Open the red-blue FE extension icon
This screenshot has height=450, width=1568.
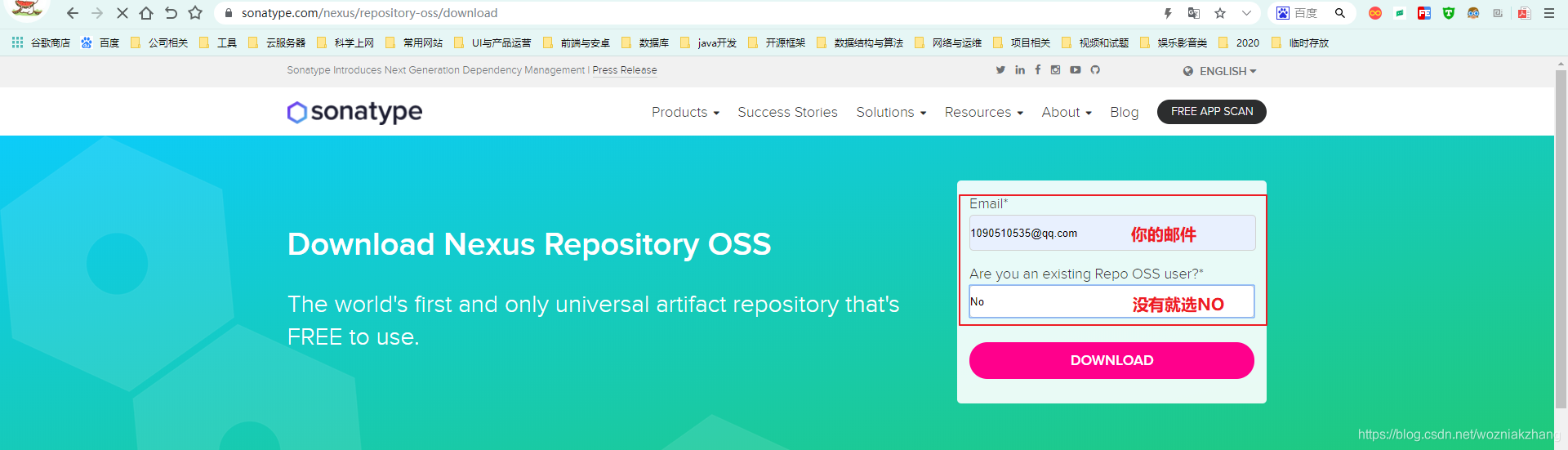(1424, 13)
